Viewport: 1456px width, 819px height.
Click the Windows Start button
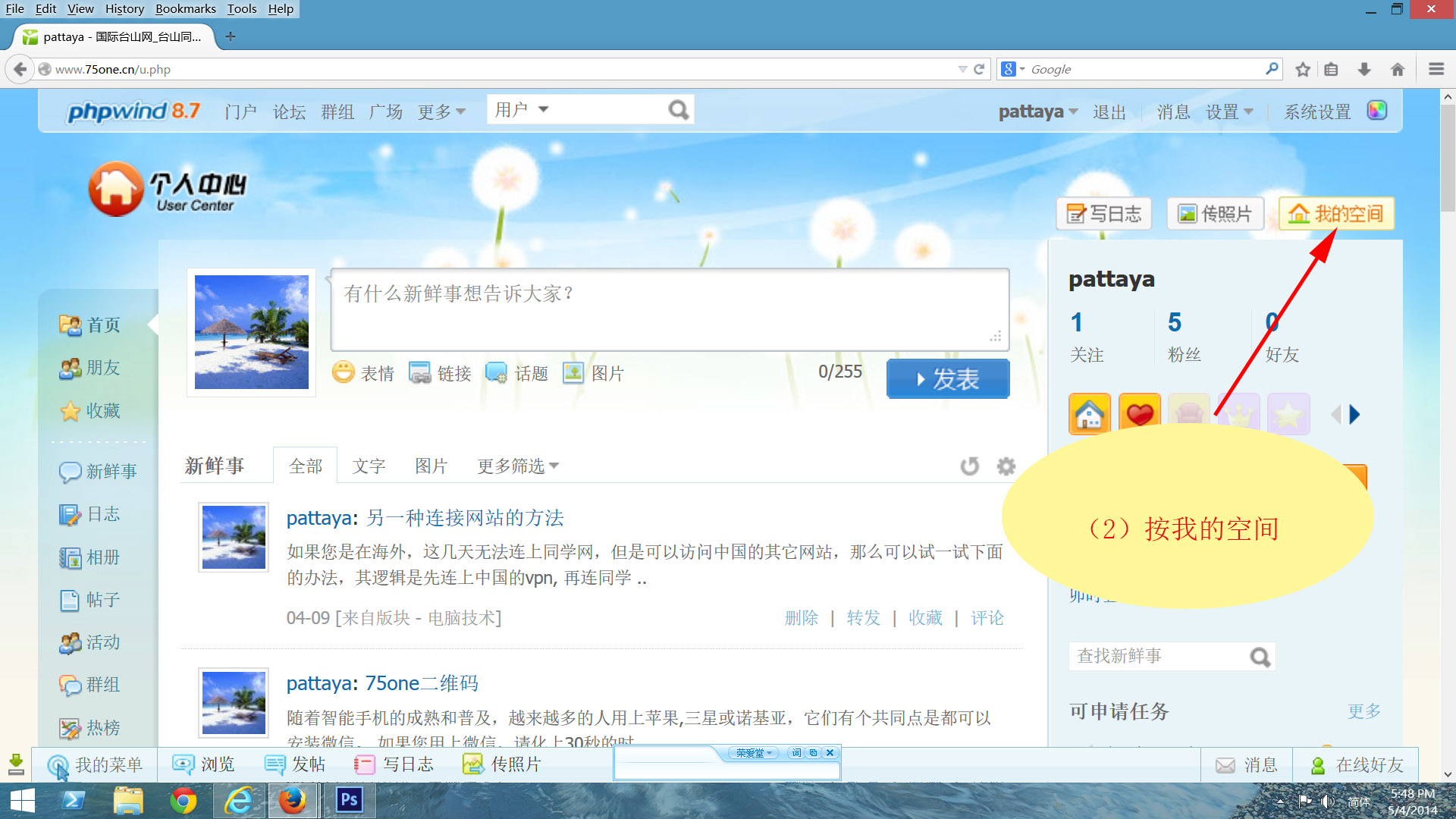pos(22,801)
